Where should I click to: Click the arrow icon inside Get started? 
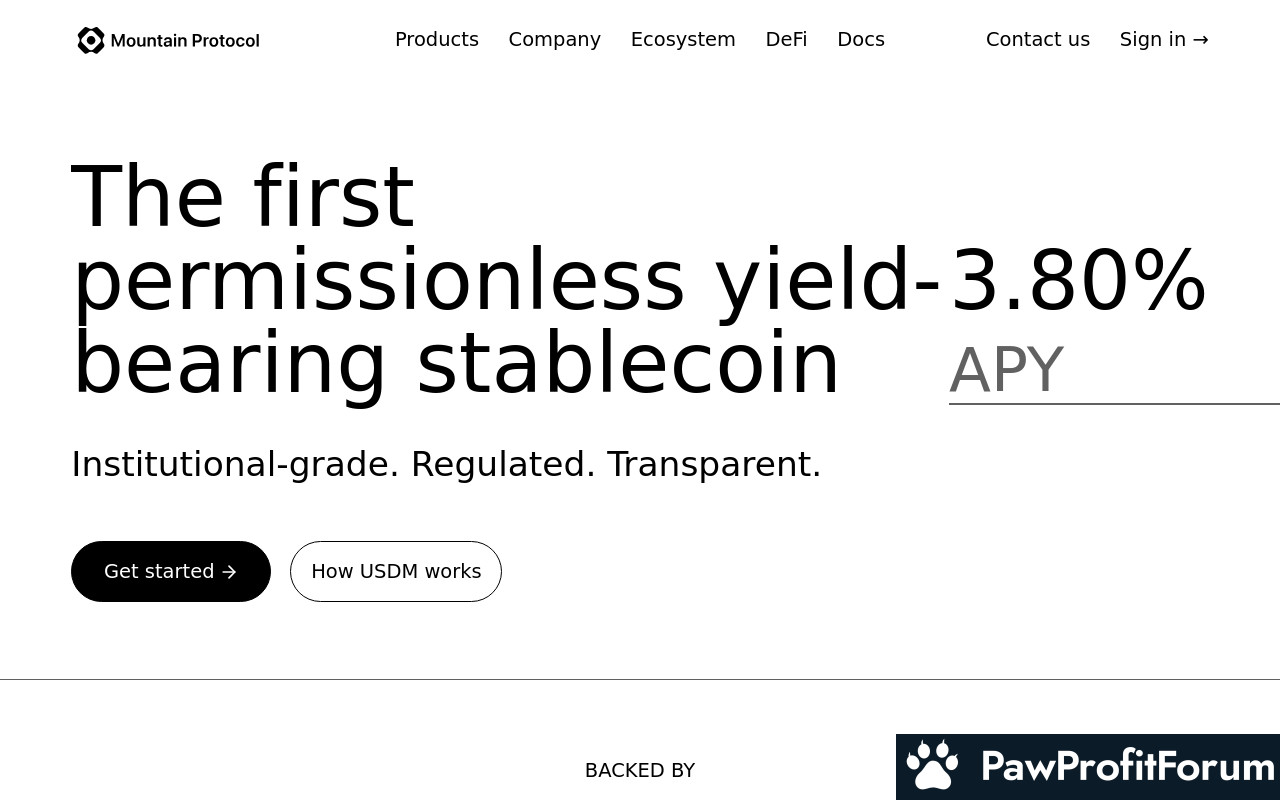point(230,572)
